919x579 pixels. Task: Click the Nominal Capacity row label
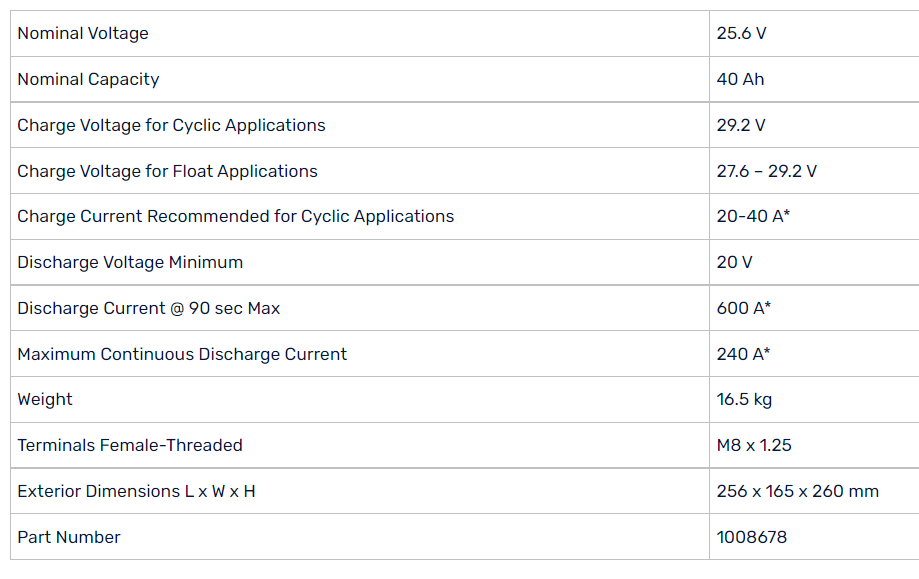pos(88,80)
